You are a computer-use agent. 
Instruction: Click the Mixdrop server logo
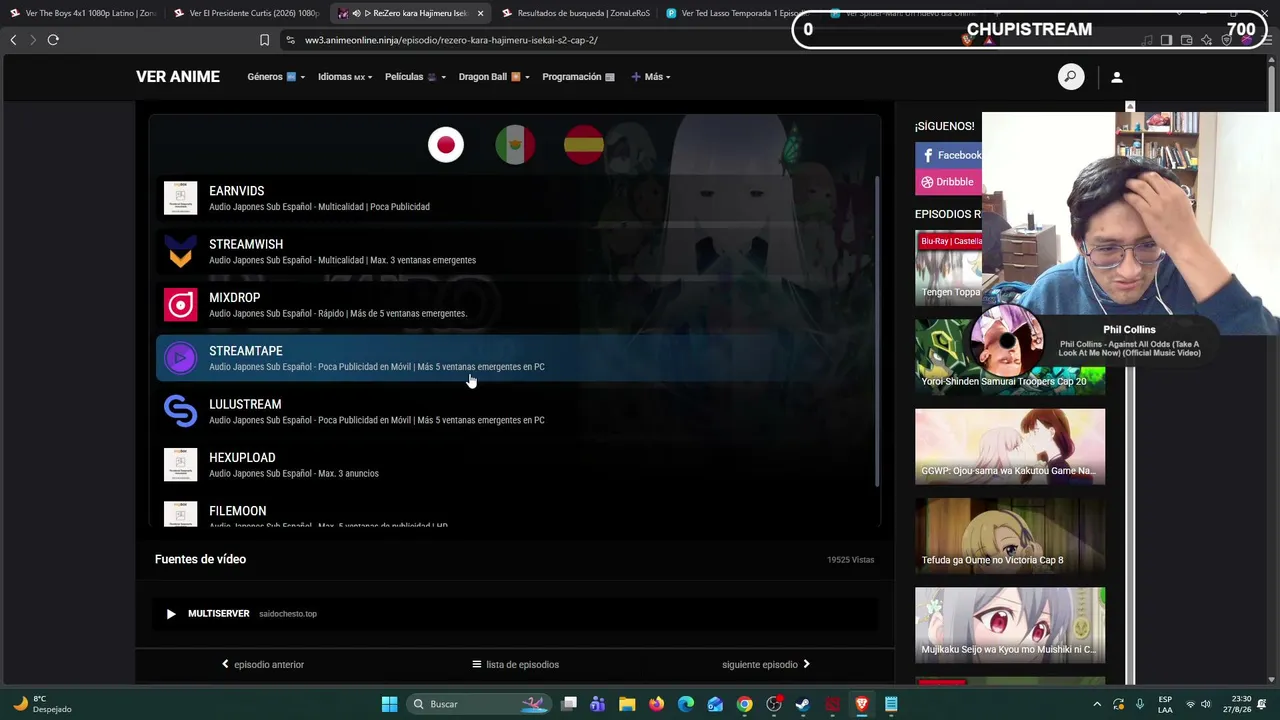[x=181, y=305]
